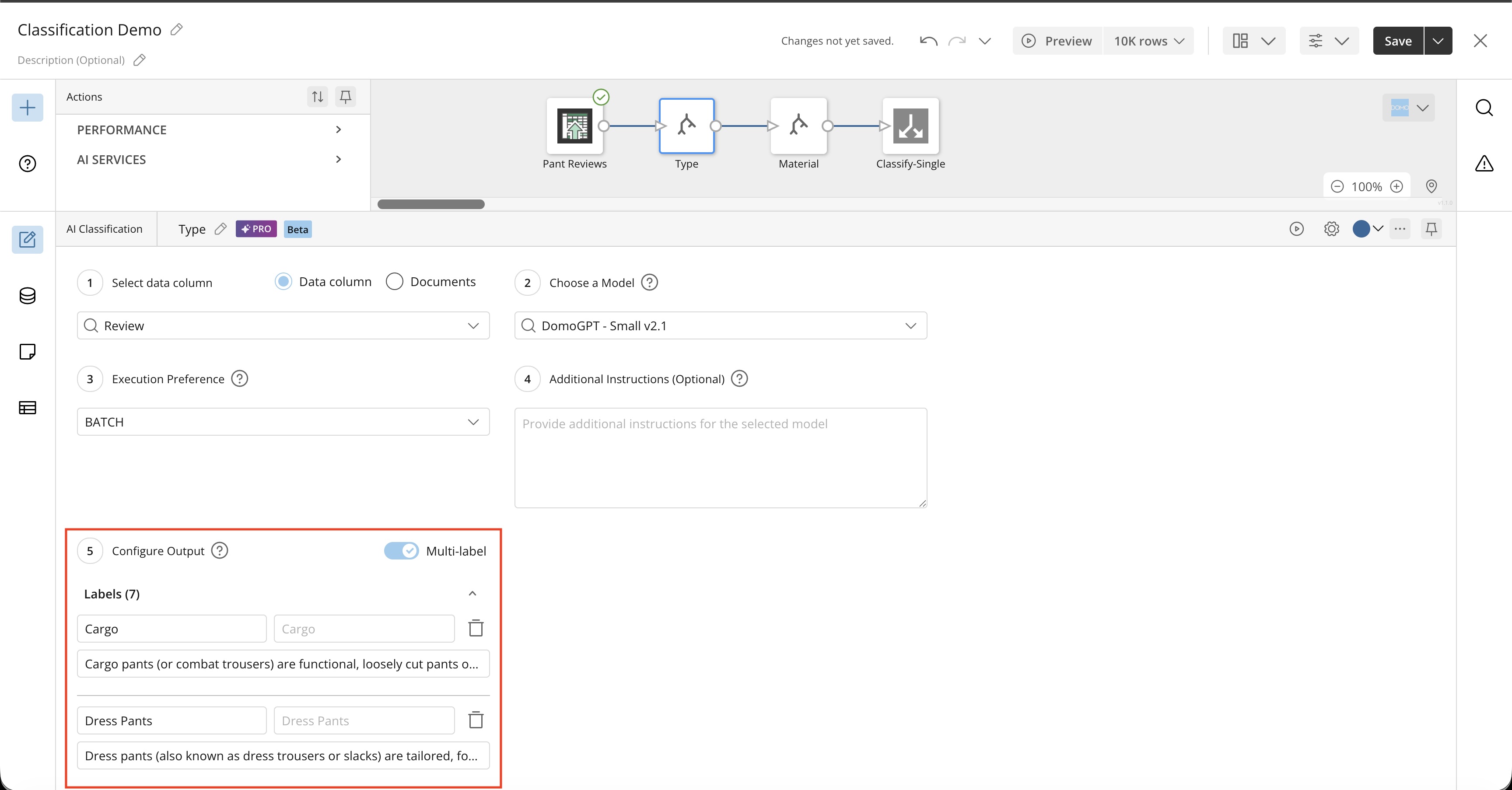Open the layout options dropdown
The height and width of the screenshot is (790, 1512).
click(1254, 41)
